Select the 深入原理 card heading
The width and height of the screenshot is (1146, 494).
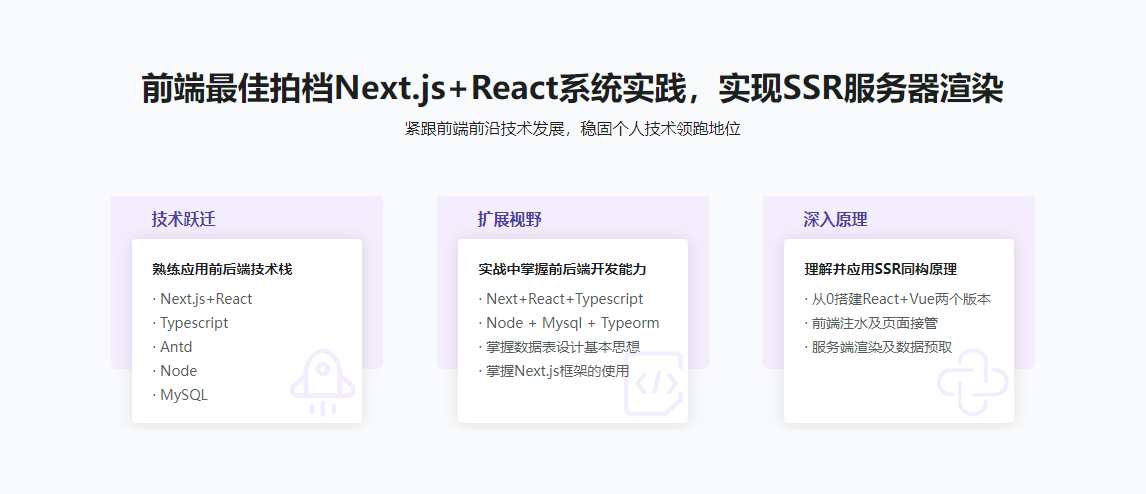[835, 219]
